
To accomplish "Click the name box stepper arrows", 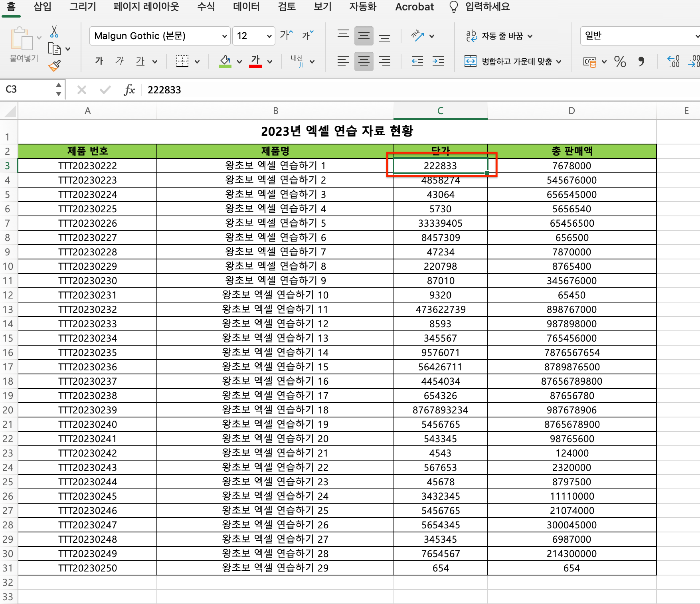I will tap(58, 90).
